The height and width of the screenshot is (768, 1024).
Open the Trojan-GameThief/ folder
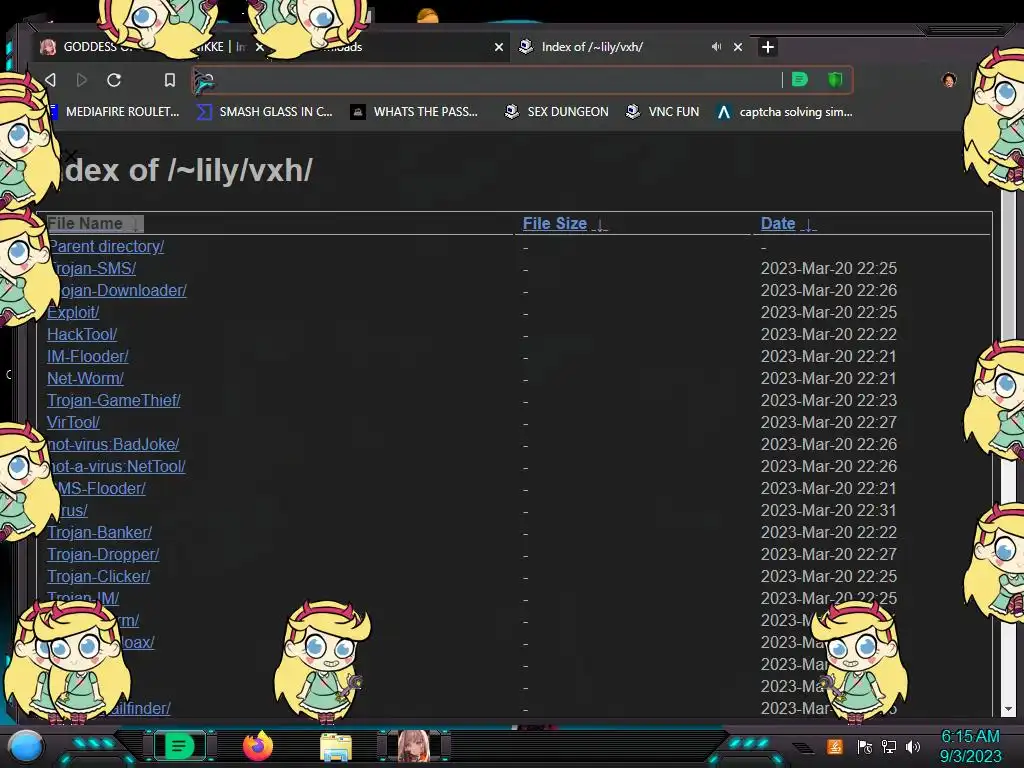pyautogui.click(x=114, y=400)
